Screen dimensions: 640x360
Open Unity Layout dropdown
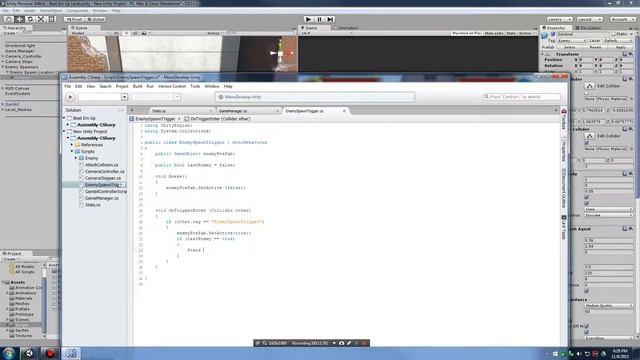pyautogui.click(x=589, y=19)
